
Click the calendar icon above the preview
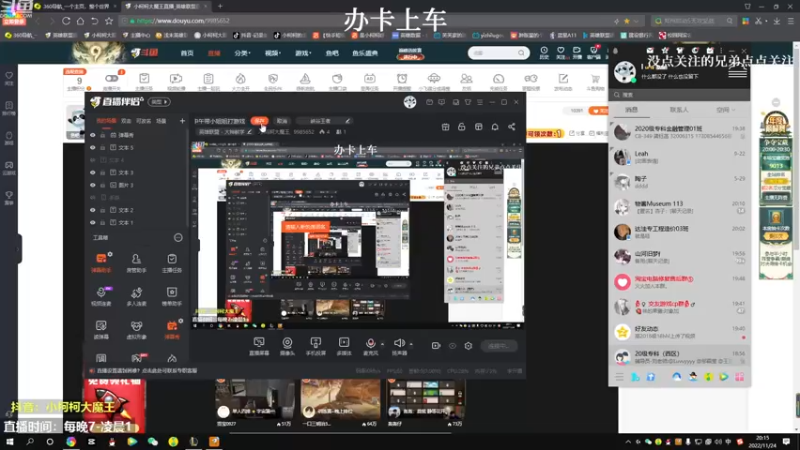pos(445,127)
